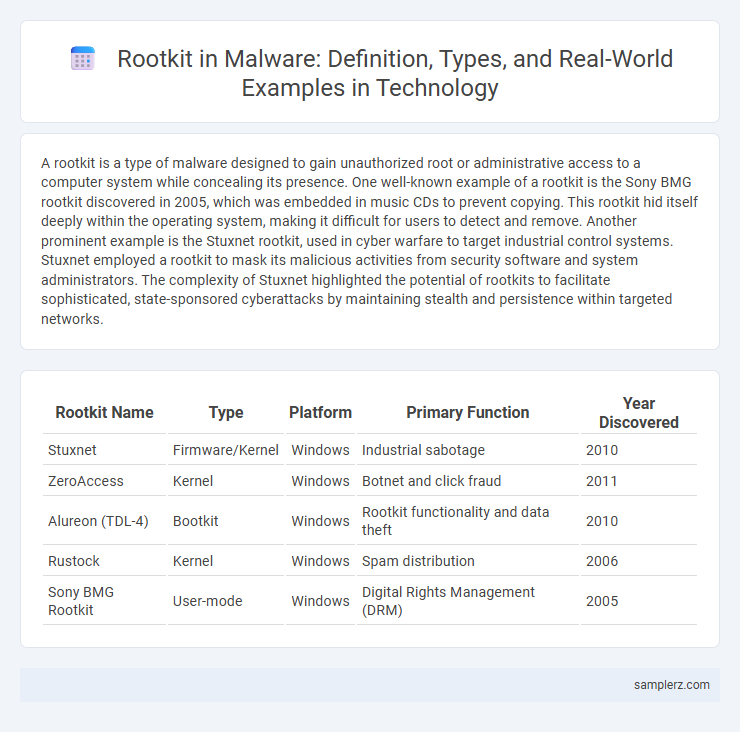Click the User-mode type cell

(x=226, y=601)
